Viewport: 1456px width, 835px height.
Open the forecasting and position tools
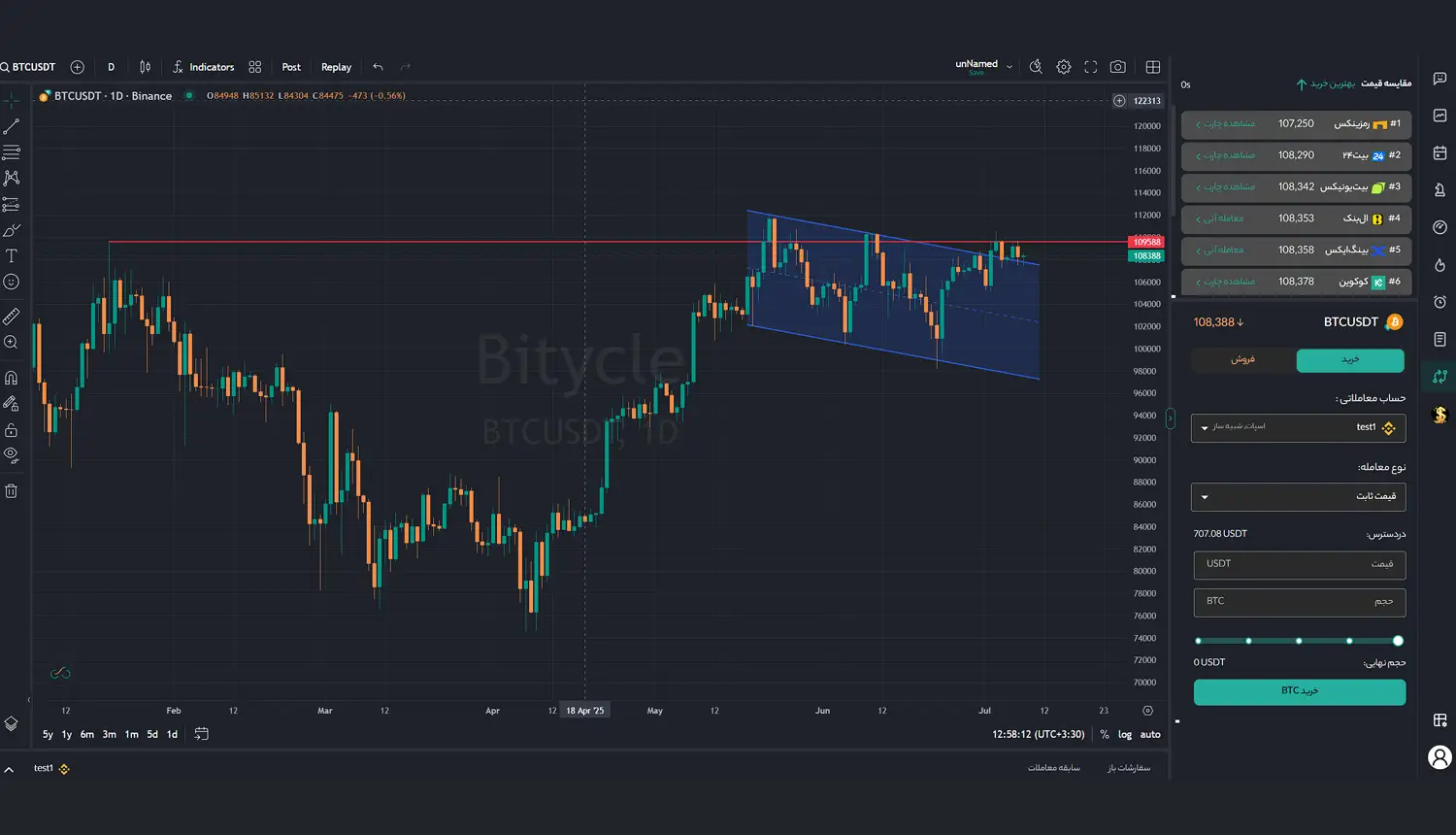pyautogui.click(x=12, y=204)
